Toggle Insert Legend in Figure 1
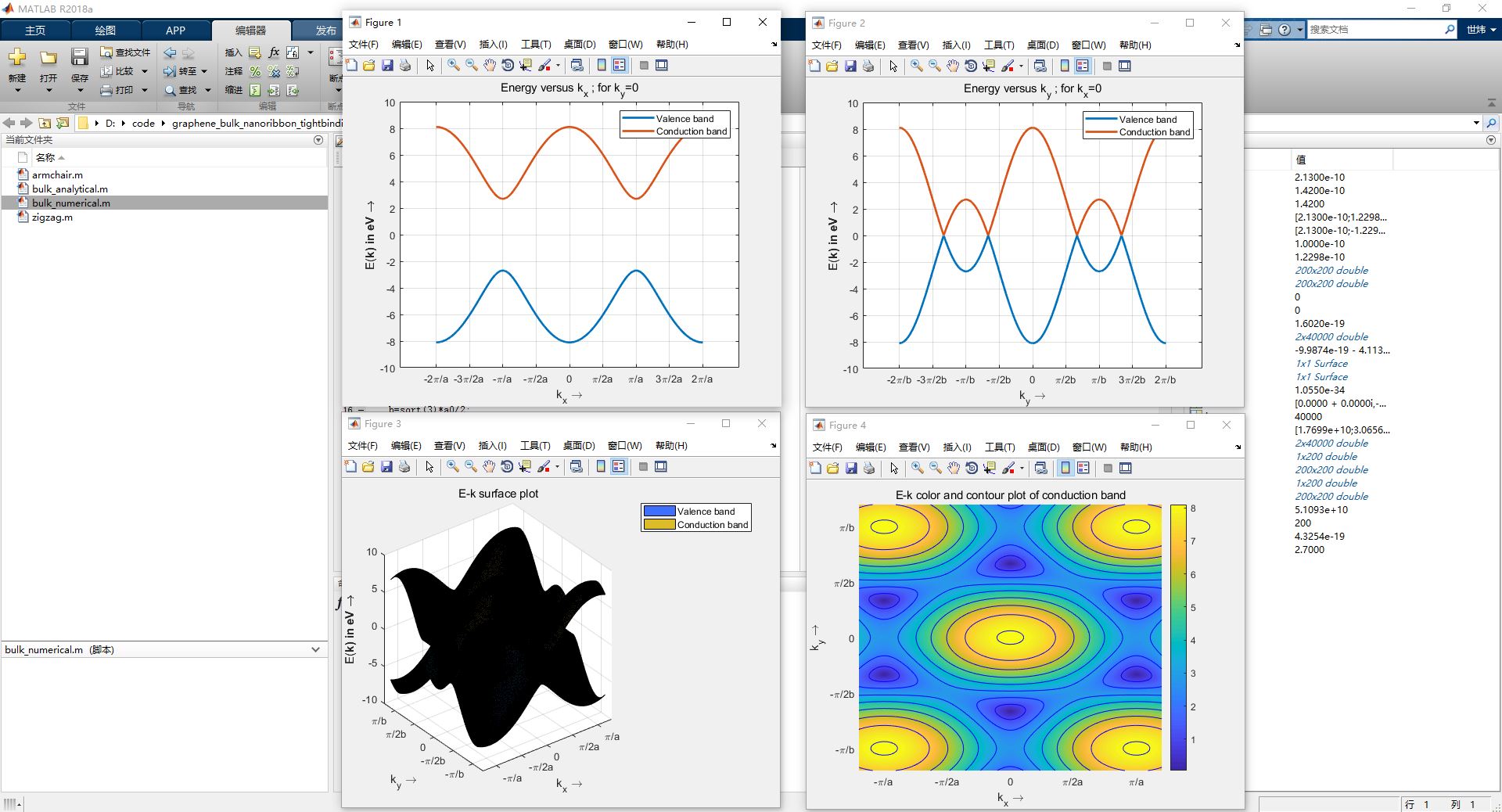 pyautogui.click(x=620, y=66)
